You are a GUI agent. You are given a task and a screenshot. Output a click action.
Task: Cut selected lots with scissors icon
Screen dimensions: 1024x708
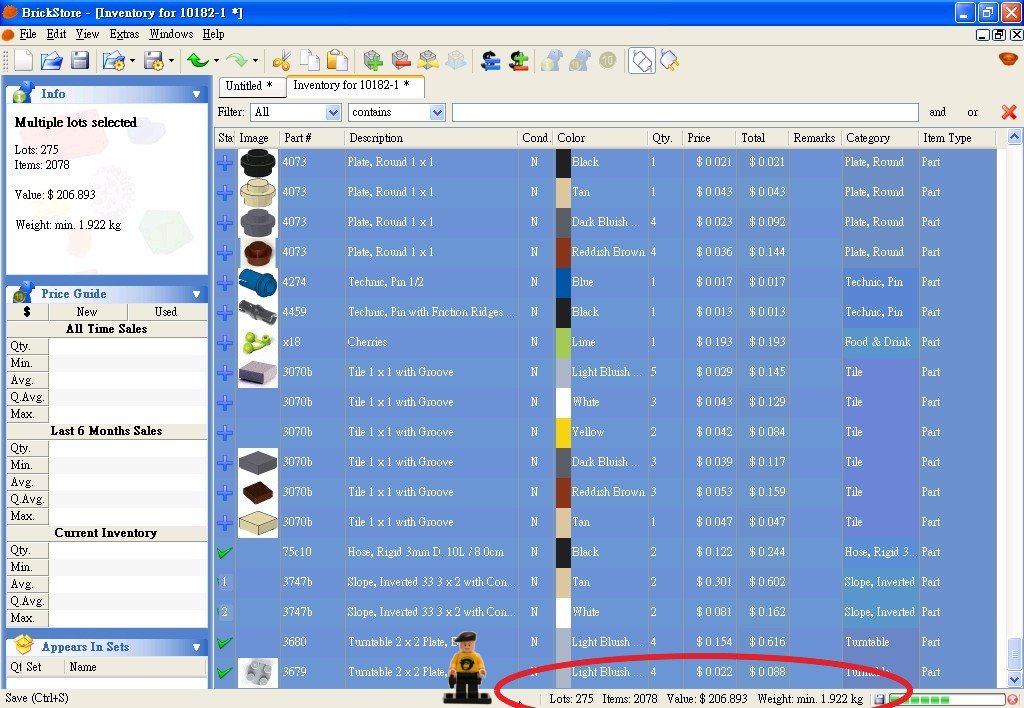[x=281, y=61]
